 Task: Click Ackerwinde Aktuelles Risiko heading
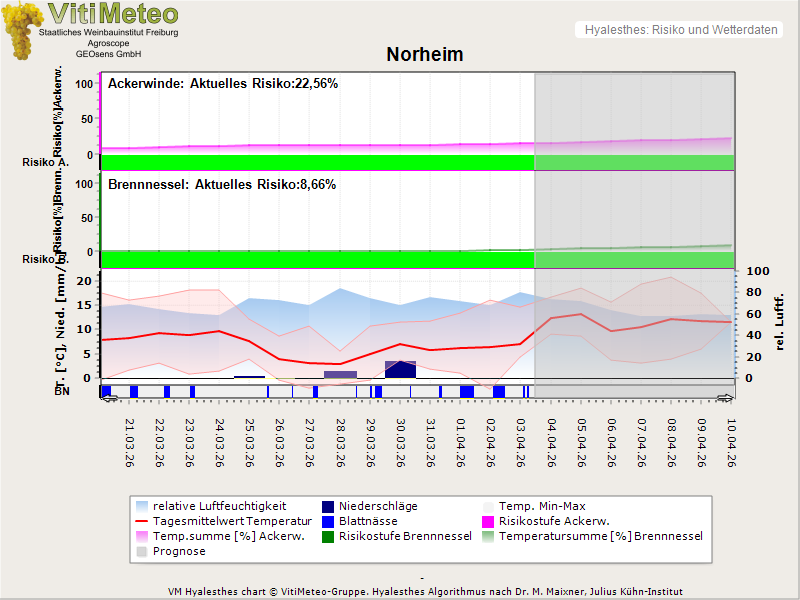pos(223,84)
